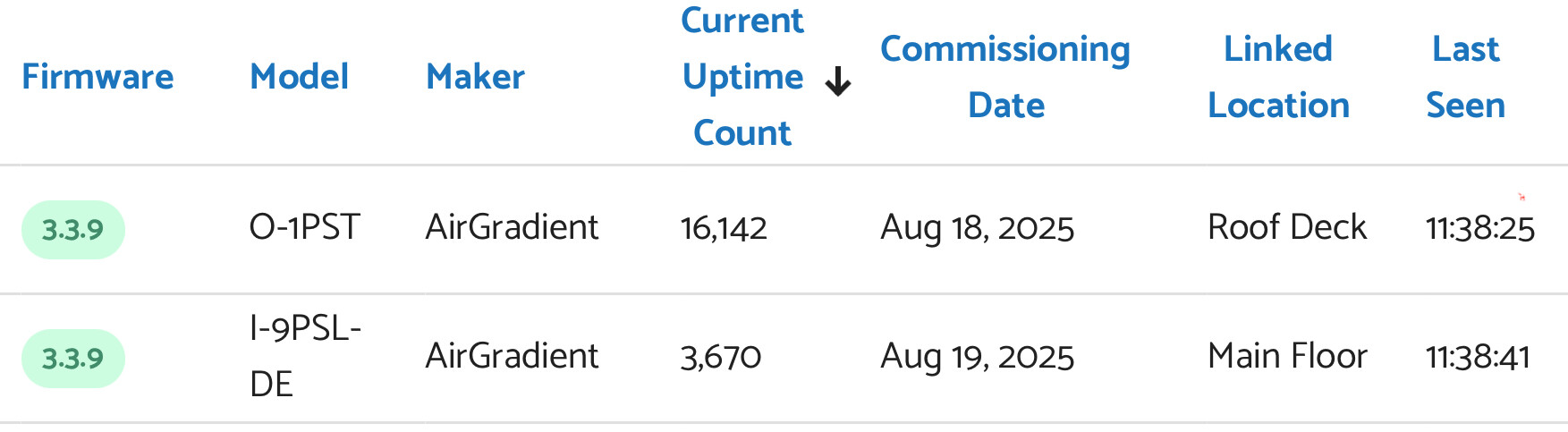This screenshot has width=1568, height=432.
Task: Click firmware 3.3.9 badge for O-1PST
Action: (x=73, y=230)
